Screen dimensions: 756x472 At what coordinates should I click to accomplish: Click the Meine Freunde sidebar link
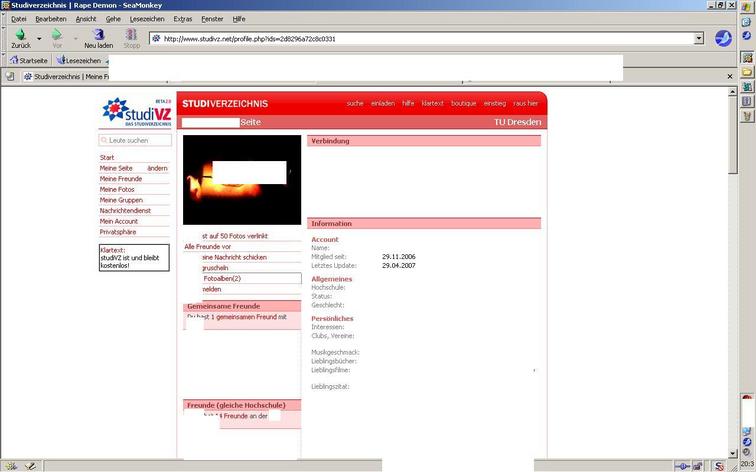(x=120, y=179)
